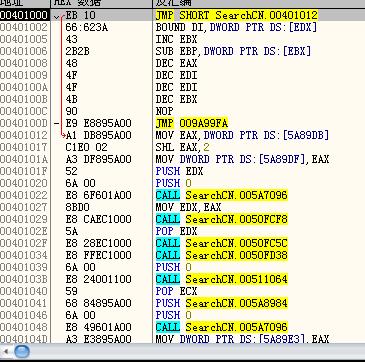The image size is (365, 363).
Task: Select DEC EDI at address 00401009
Action: click(x=176, y=75)
